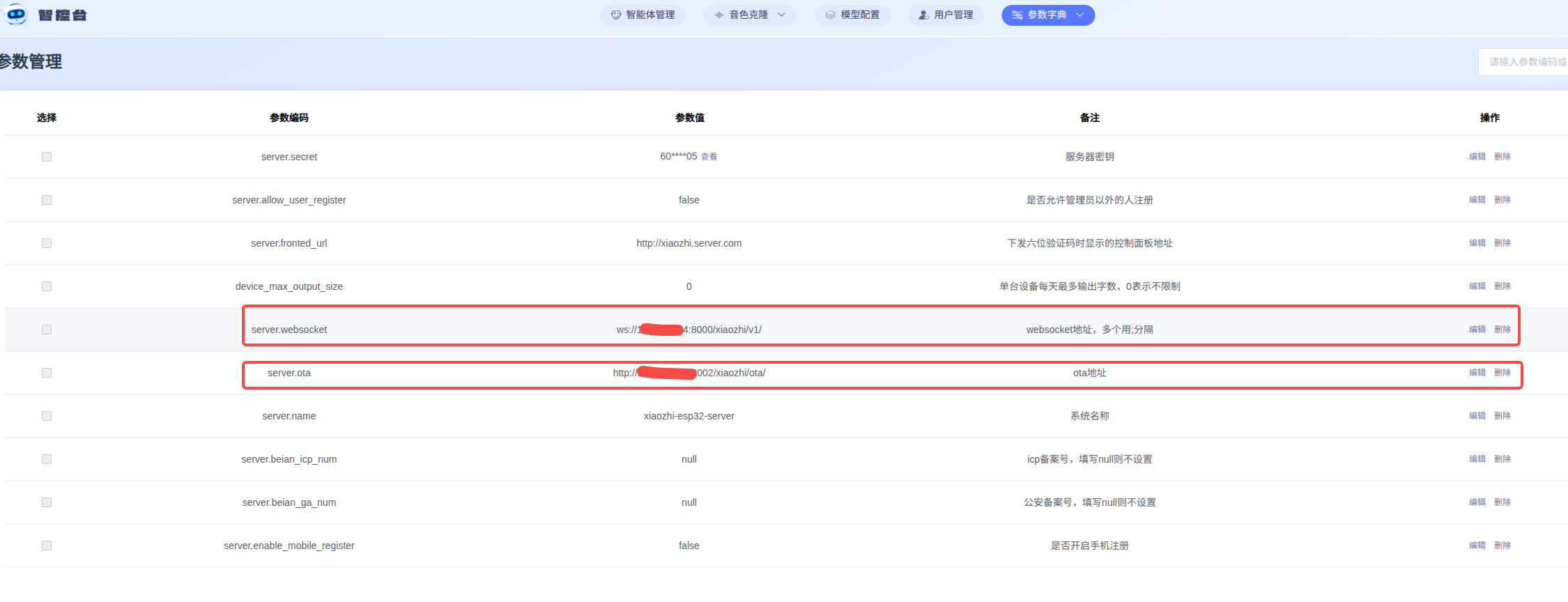Viewport: 1568px width, 602px height.
Task: Click the 参数字典 sliders icon
Action: pos(1017,15)
